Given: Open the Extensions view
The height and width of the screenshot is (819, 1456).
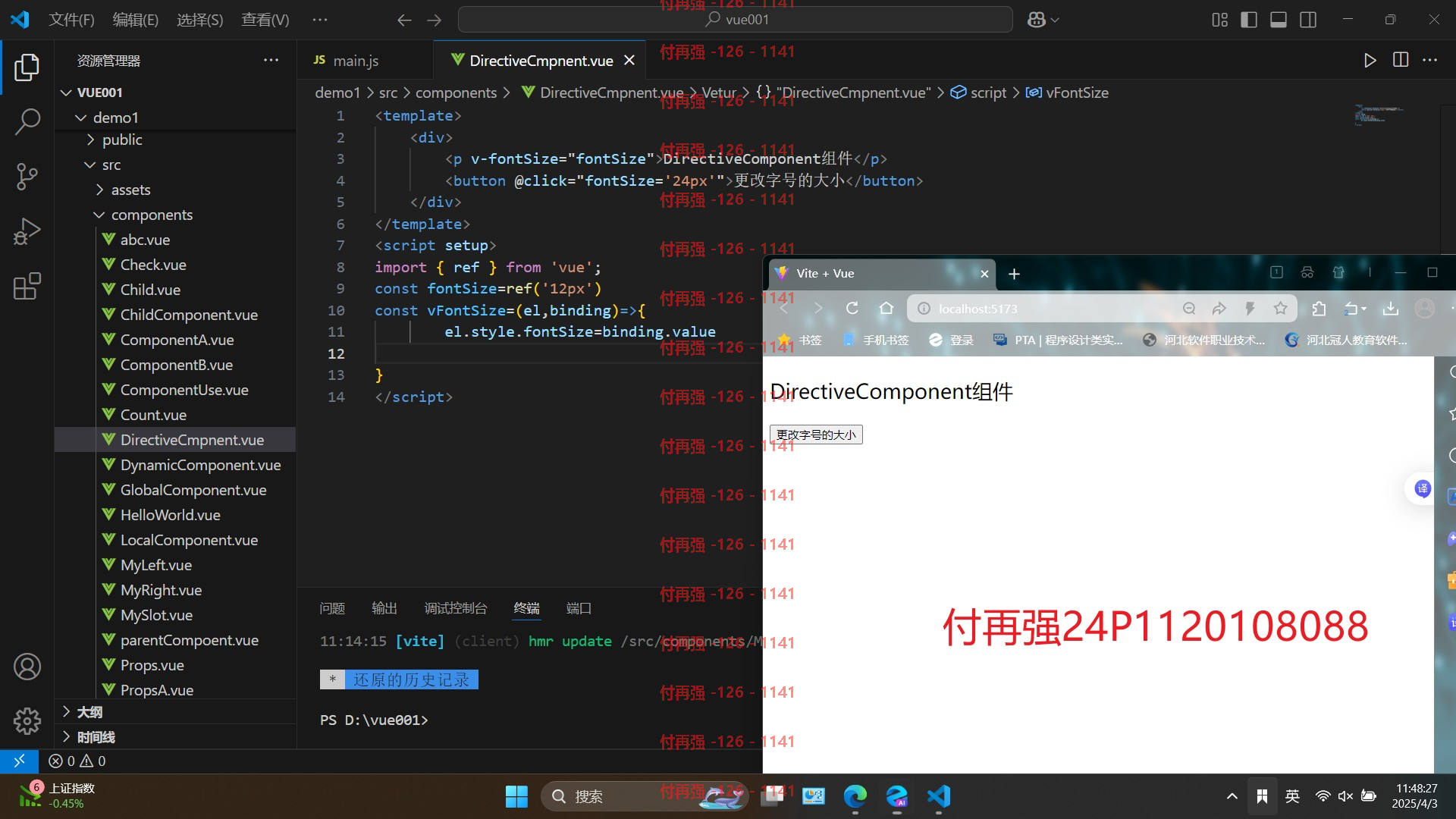Looking at the screenshot, I should click(x=27, y=286).
